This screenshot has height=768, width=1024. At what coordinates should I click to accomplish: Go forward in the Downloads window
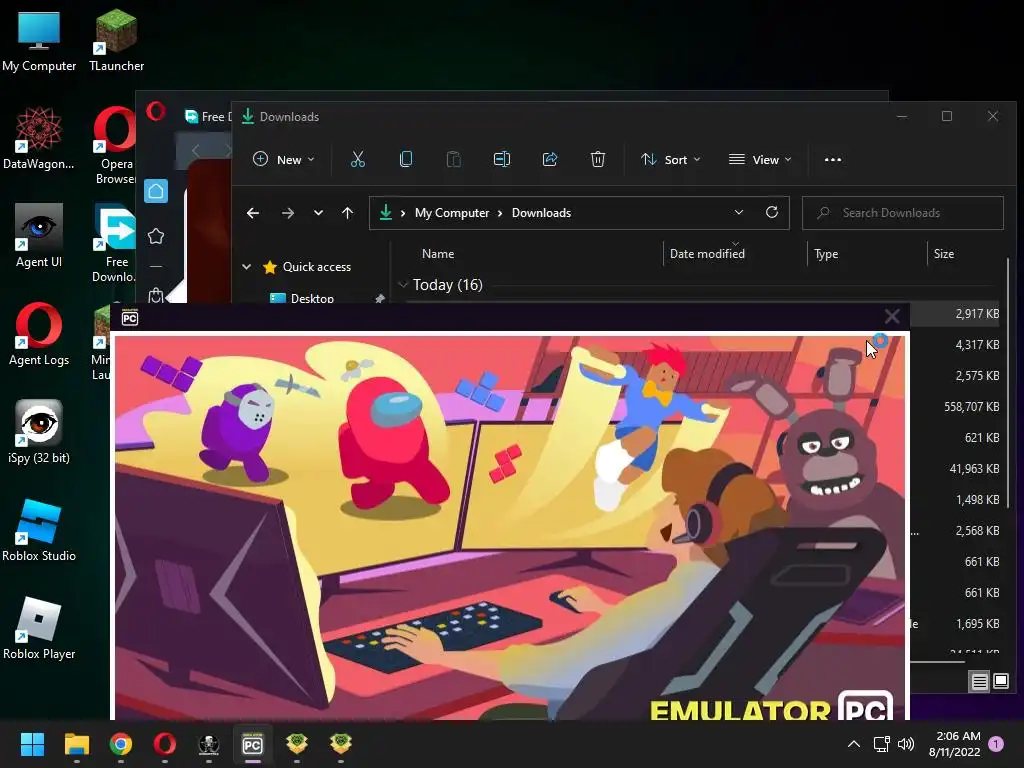[x=287, y=213]
